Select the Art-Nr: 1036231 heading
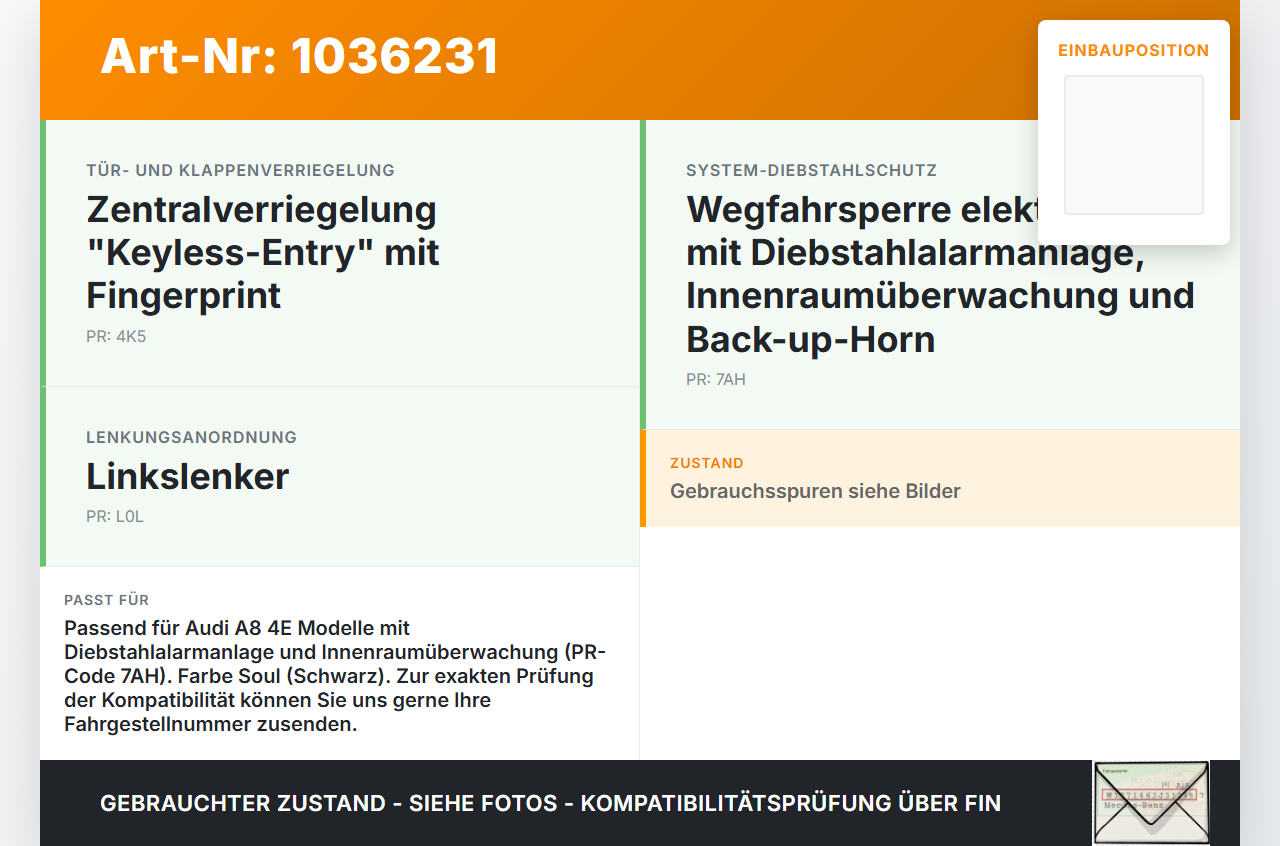 coord(300,56)
